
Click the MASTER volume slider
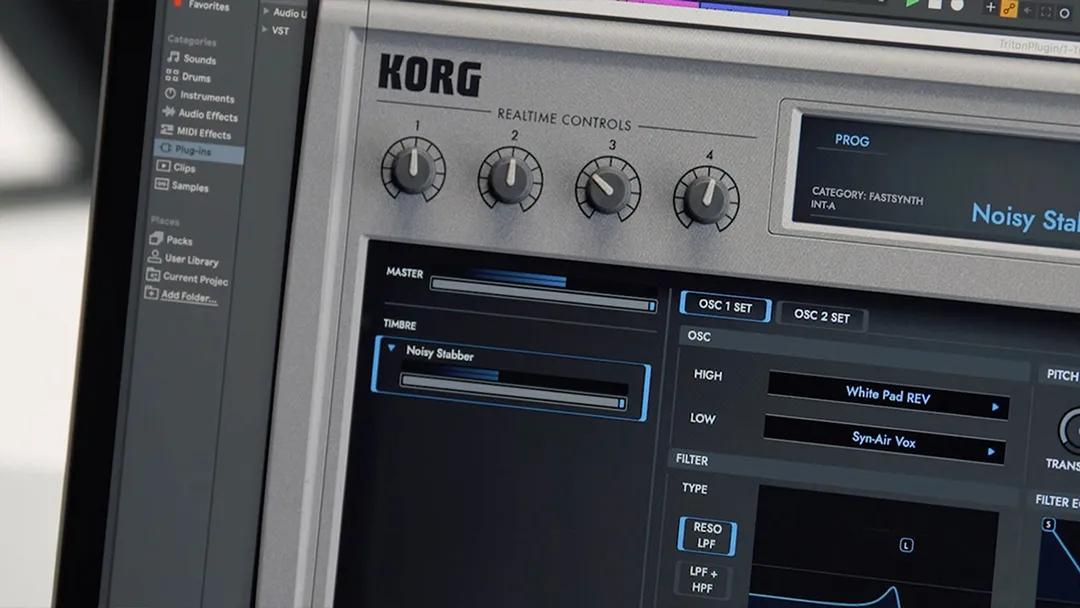(543, 293)
